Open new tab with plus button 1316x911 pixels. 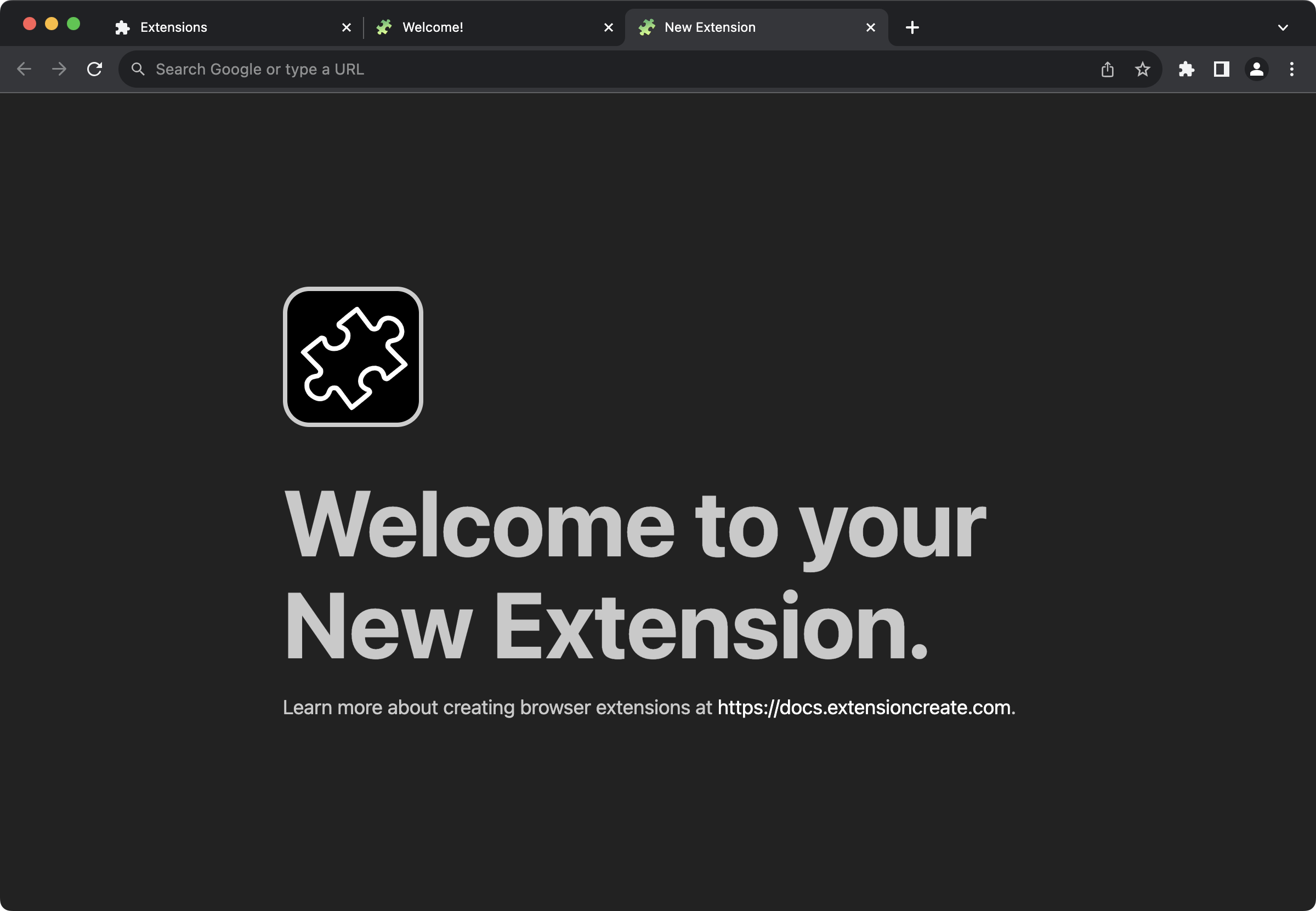pyautogui.click(x=911, y=27)
